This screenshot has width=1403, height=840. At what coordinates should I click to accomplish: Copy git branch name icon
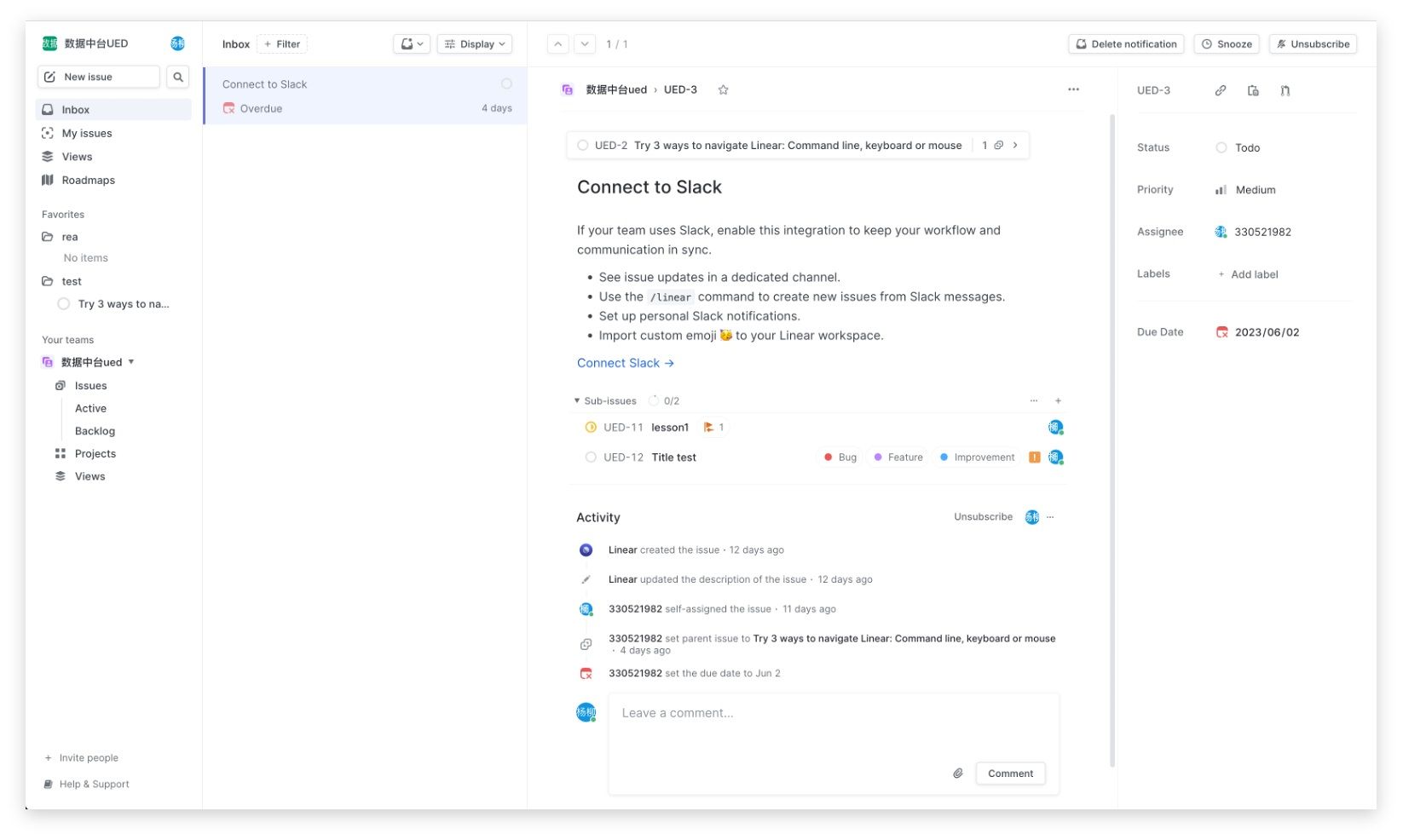[x=1285, y=90]
